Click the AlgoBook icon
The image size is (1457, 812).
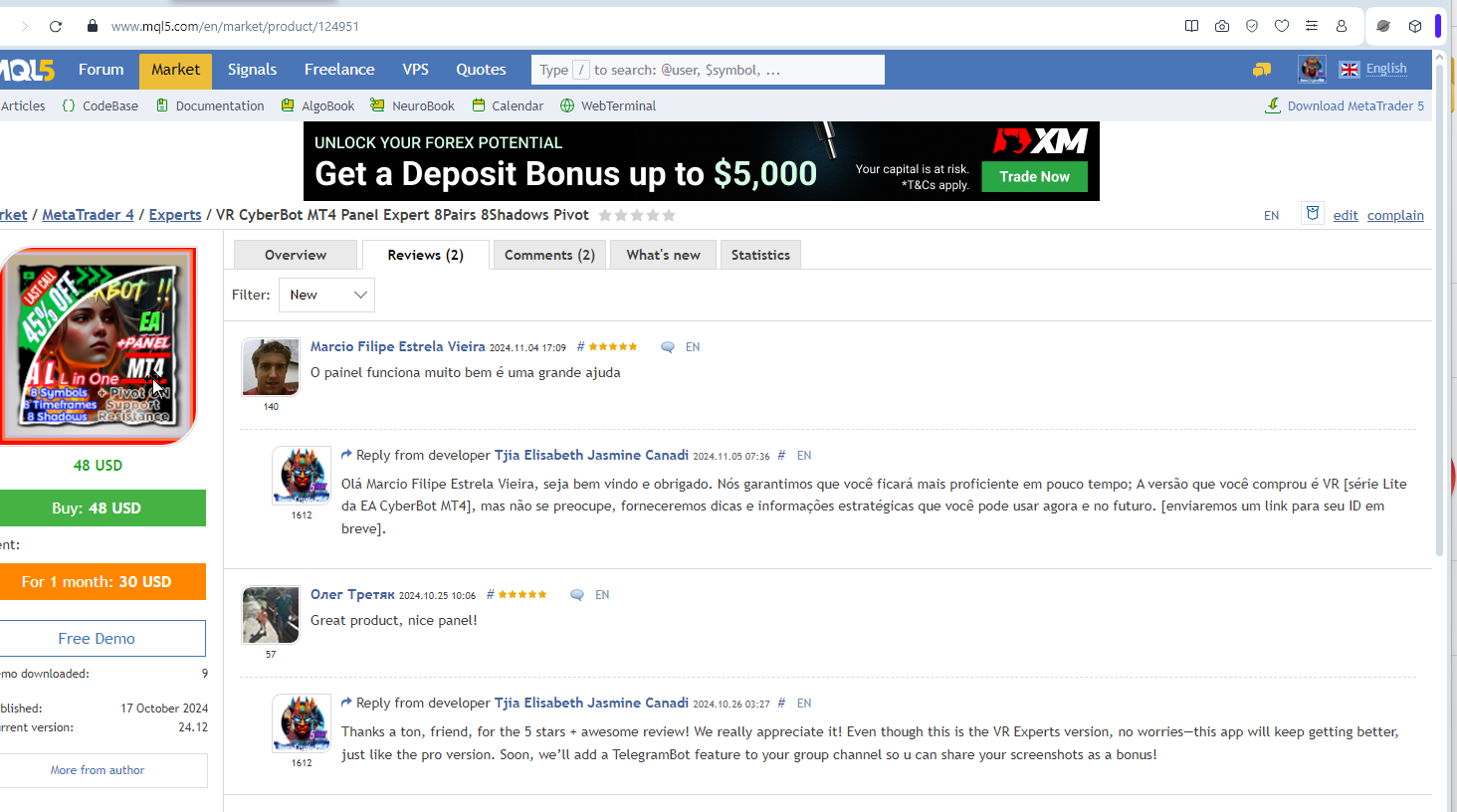tap(288, 105)
